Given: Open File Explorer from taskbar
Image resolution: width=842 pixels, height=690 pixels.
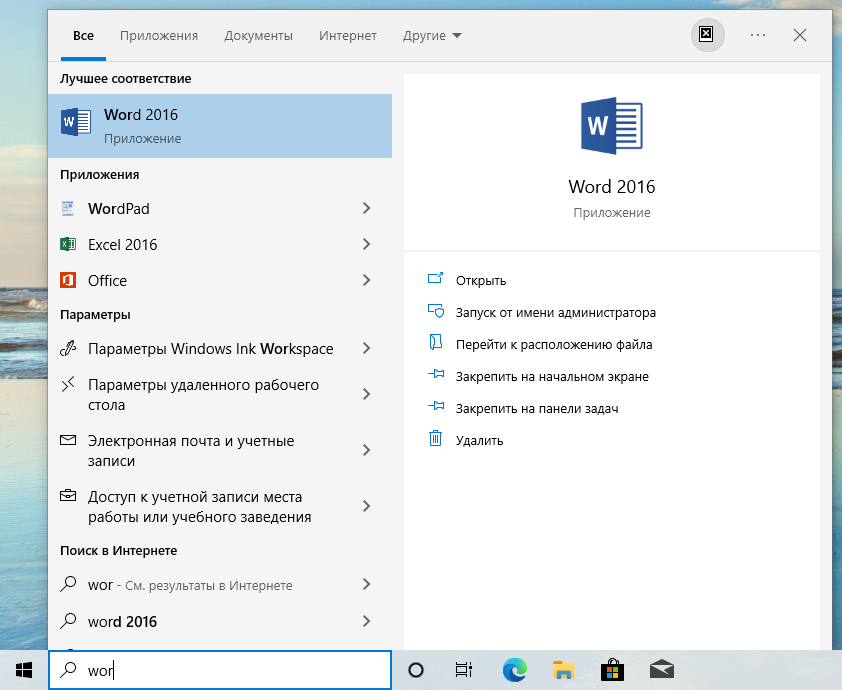Looking at the screenshot, I should [563, 670].
